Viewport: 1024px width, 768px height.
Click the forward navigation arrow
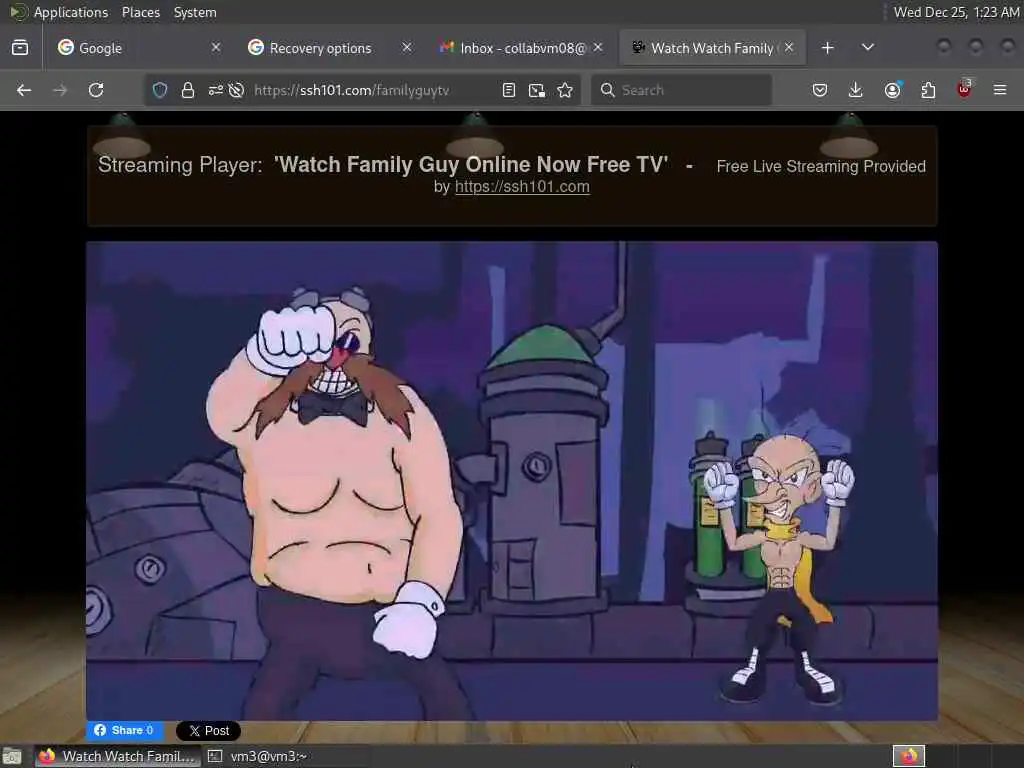click(60, 90)
